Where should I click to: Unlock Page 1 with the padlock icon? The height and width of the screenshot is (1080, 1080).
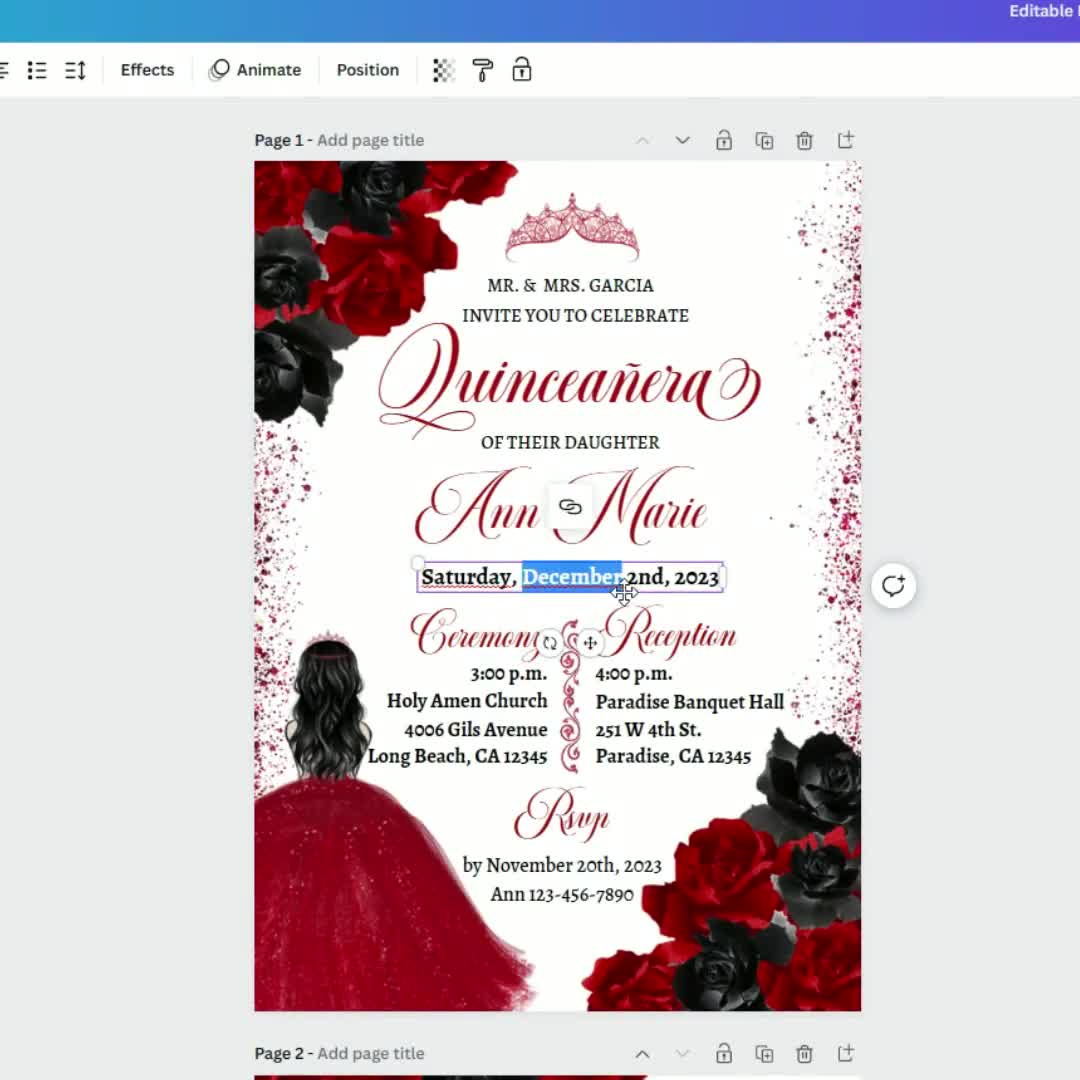pos(723,140)
